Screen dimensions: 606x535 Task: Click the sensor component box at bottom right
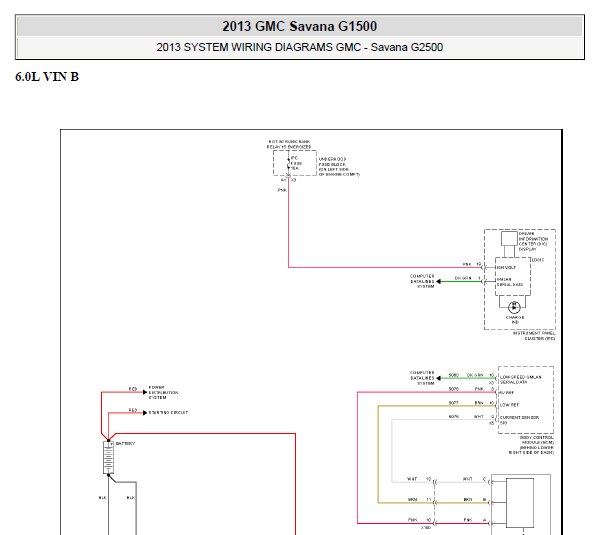pos(520,503)
